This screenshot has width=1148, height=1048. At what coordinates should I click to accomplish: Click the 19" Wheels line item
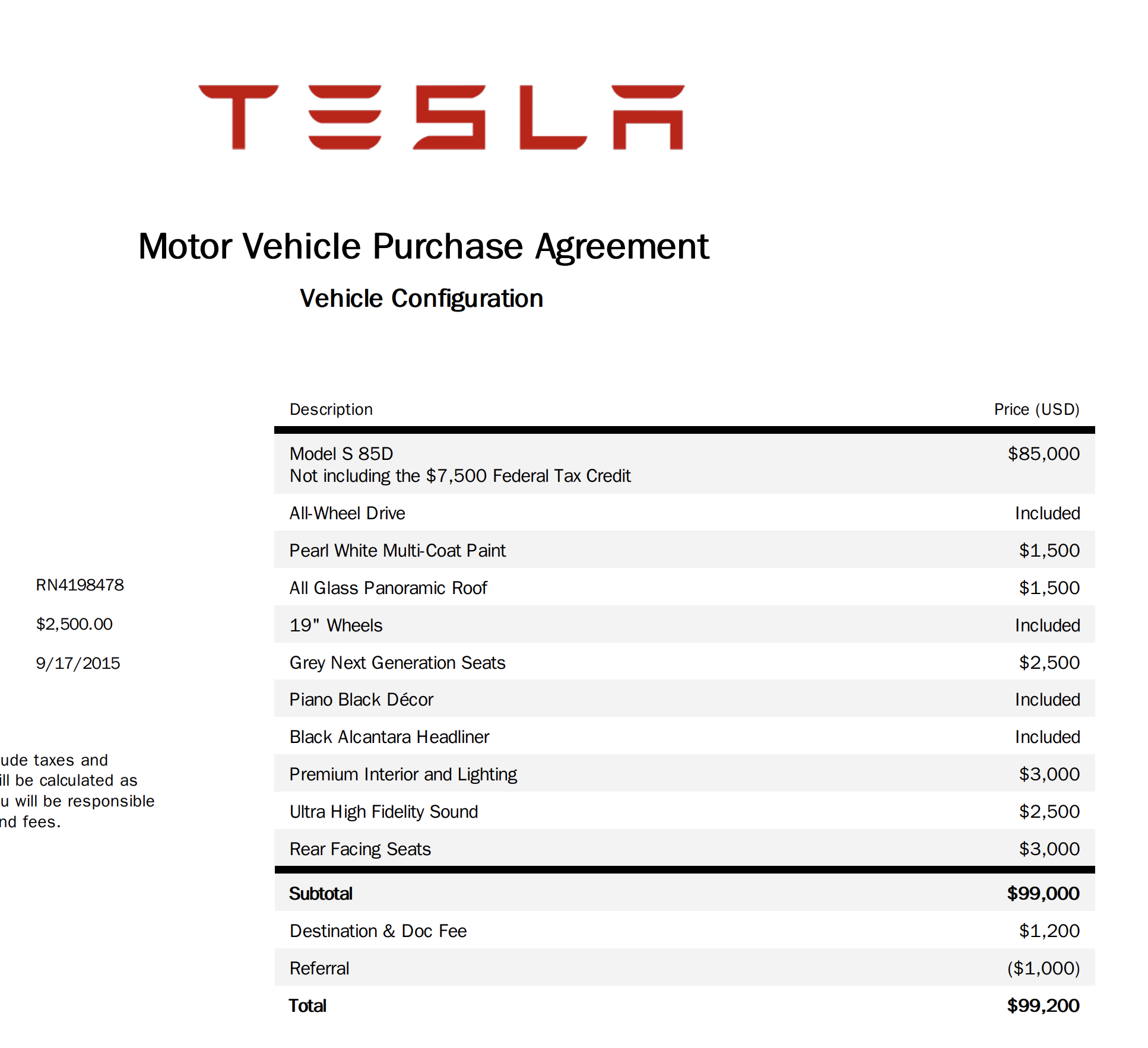tap(336, 625)
